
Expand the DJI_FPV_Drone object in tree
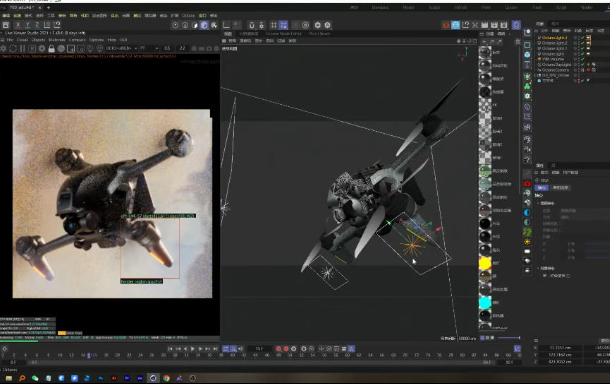536,75
